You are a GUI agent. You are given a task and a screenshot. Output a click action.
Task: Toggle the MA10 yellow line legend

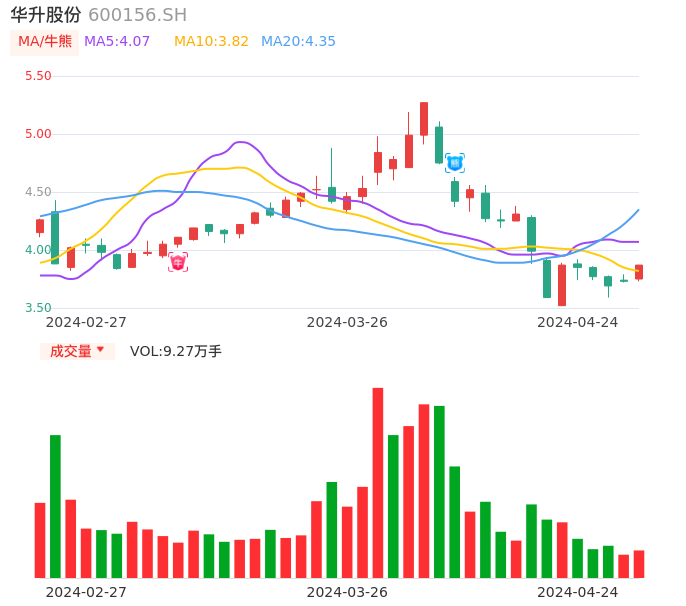(211, 42)
